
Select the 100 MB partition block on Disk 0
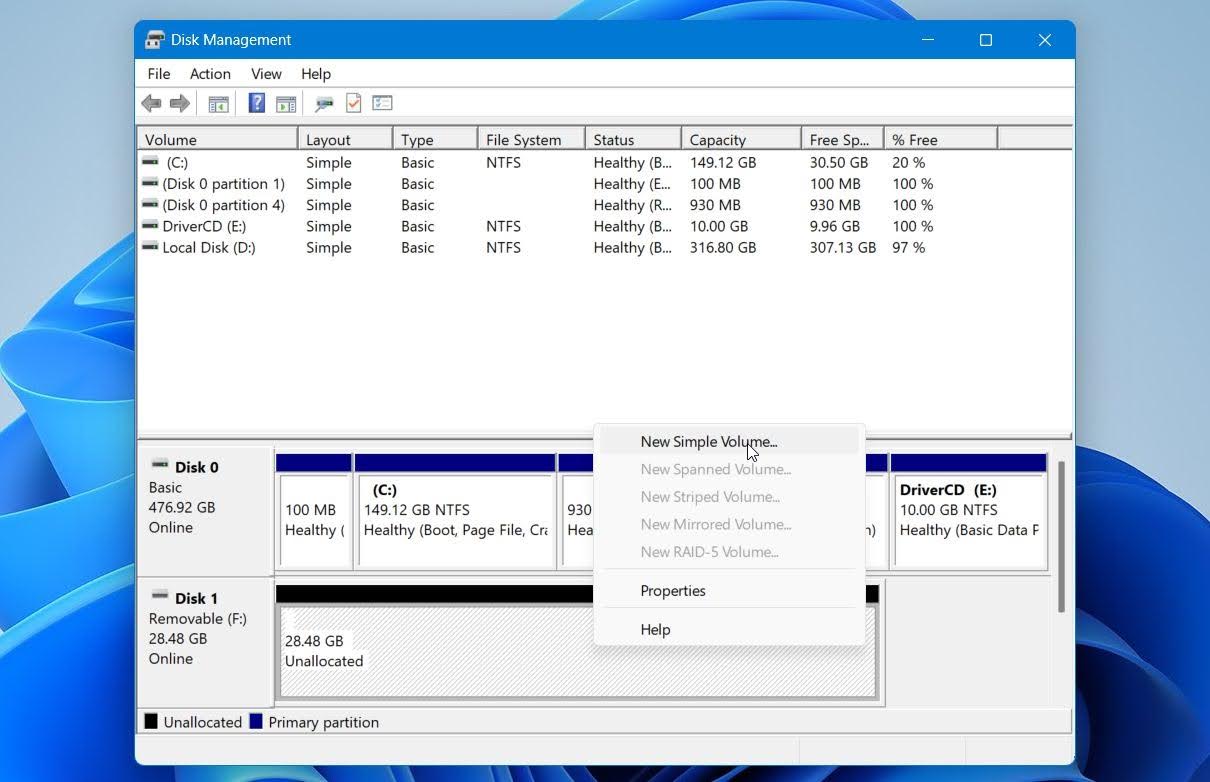(314, 512)
